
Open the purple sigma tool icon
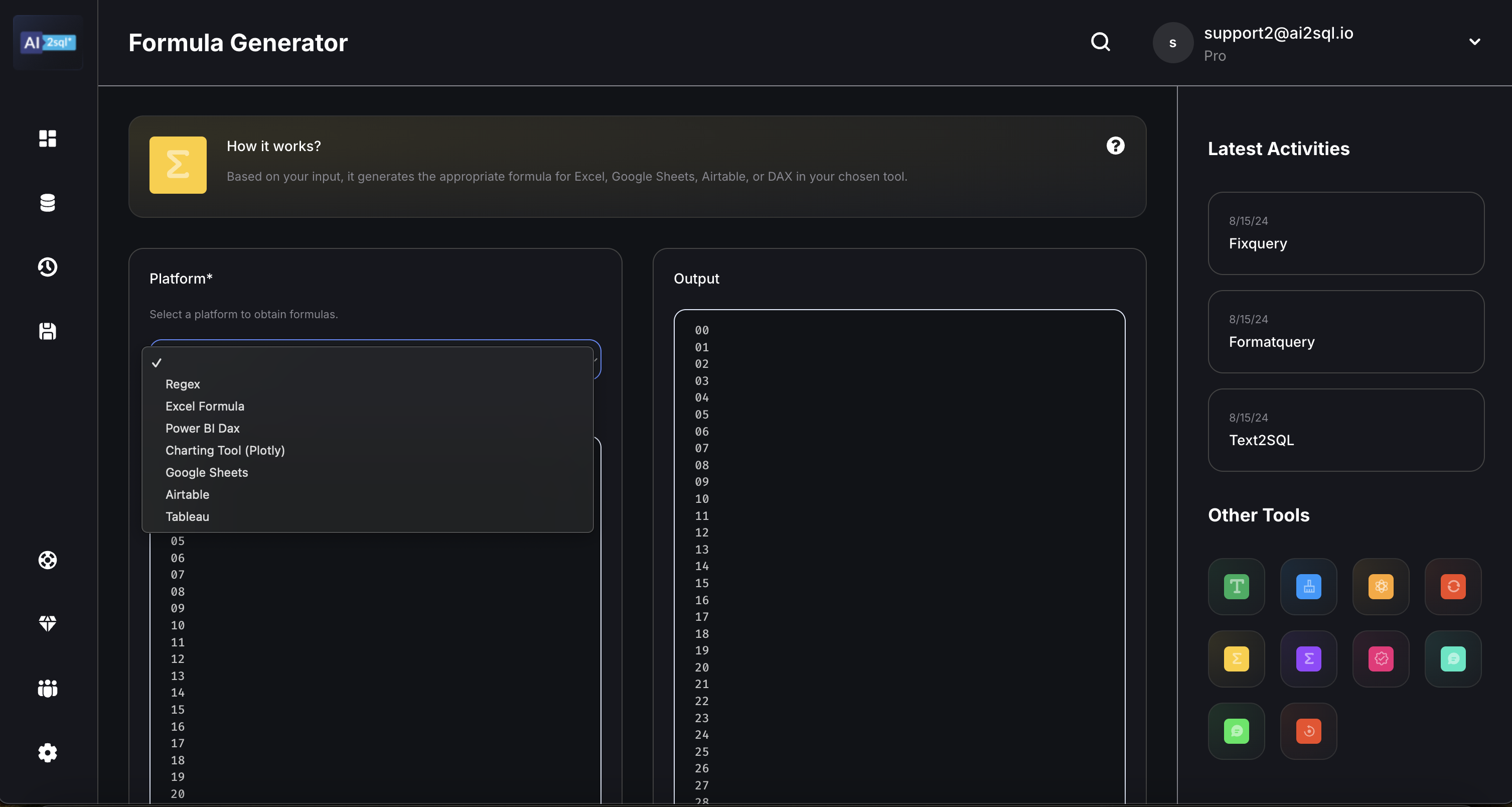(x=1308, y=658)
